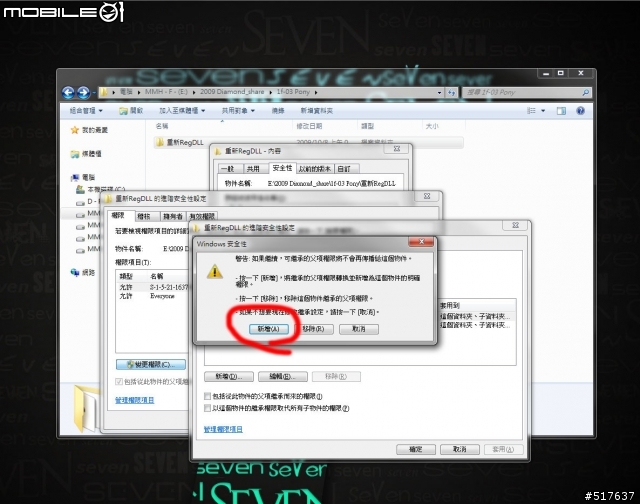Select the S-1-5-21-1637 permission entry
Viewport: 640px width, 504px height.
(x=153, y=287)
